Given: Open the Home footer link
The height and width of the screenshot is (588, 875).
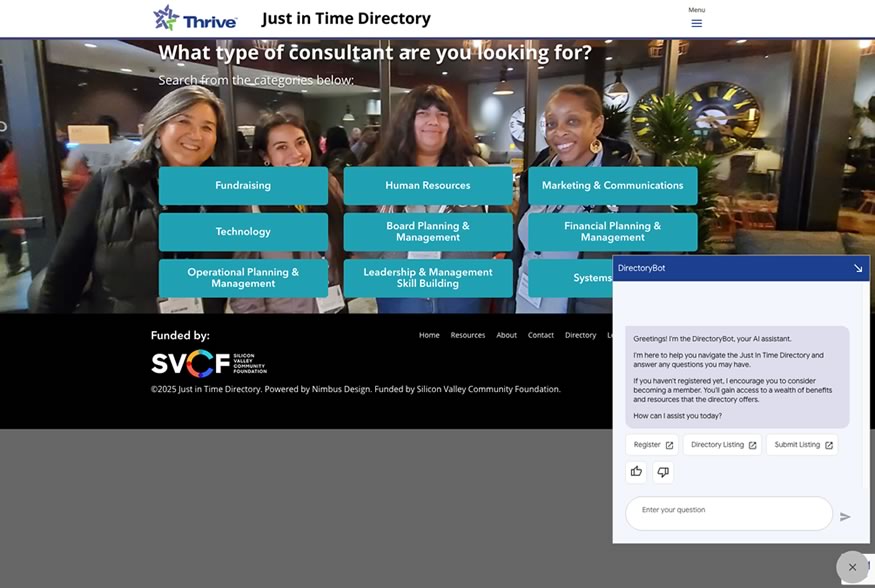Looking at the screenshot, I should click(429, 335).
